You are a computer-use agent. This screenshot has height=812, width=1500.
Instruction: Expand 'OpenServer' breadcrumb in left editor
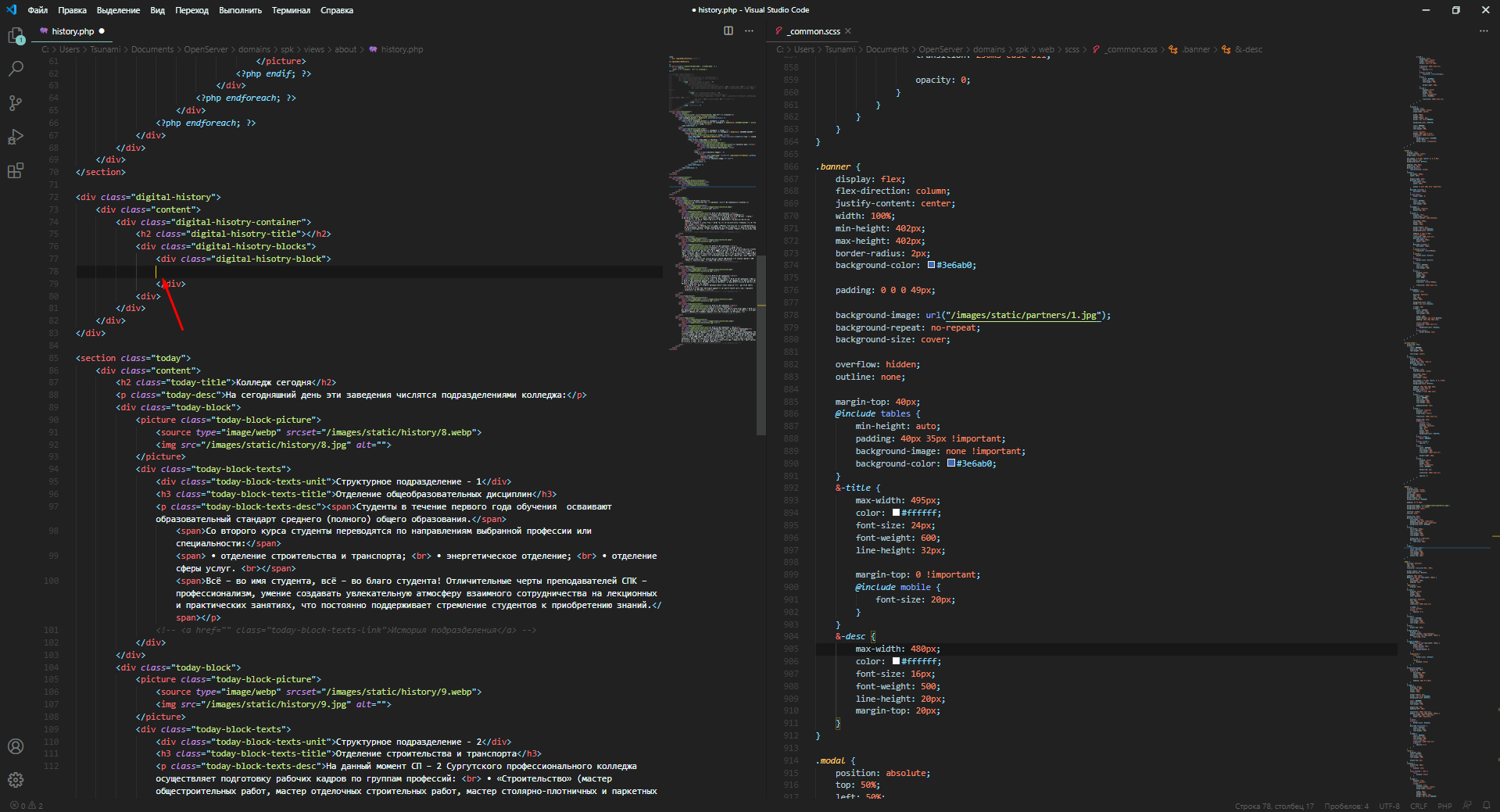(206, 49)
